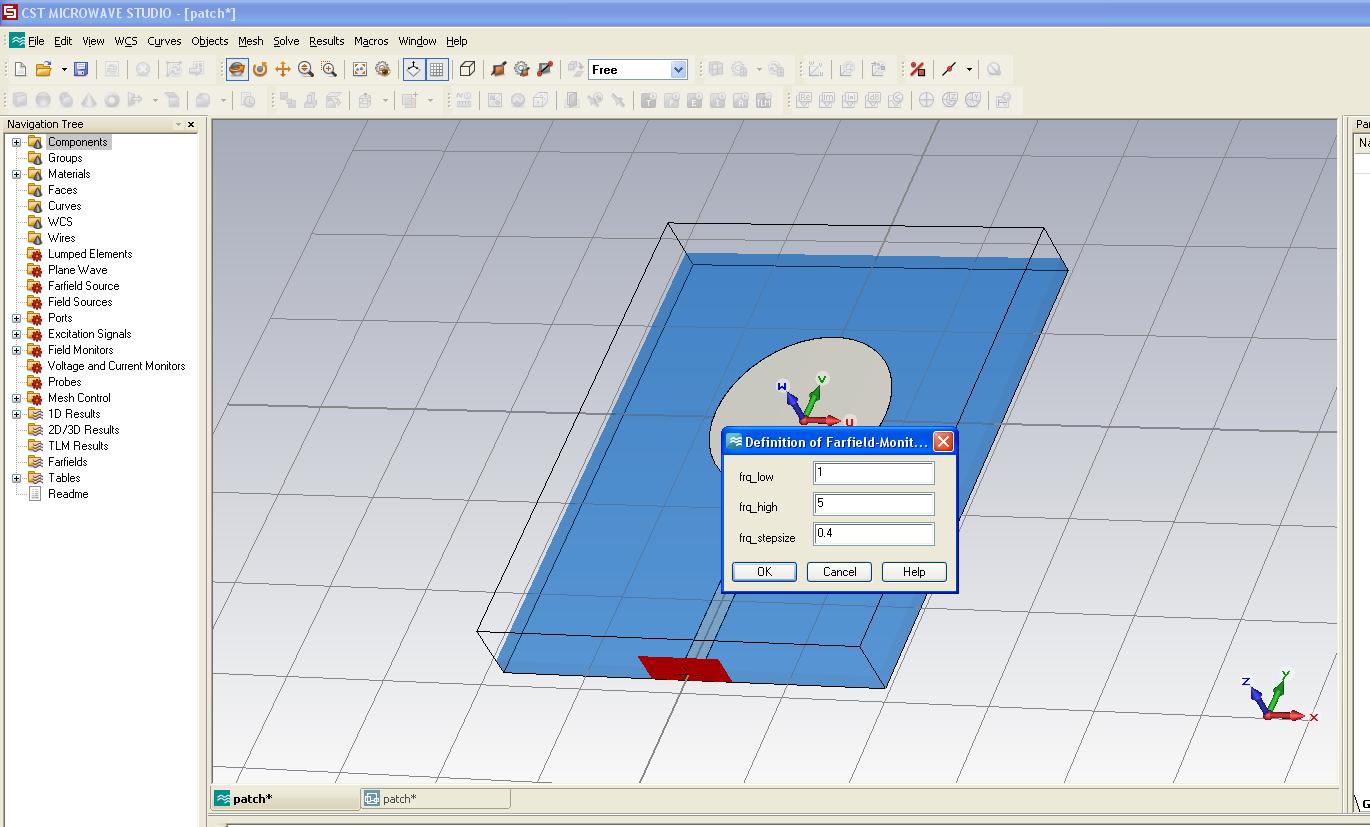Click the Save file icon
This screenshot has width=1370, height=827.
[x=81, y=69]
